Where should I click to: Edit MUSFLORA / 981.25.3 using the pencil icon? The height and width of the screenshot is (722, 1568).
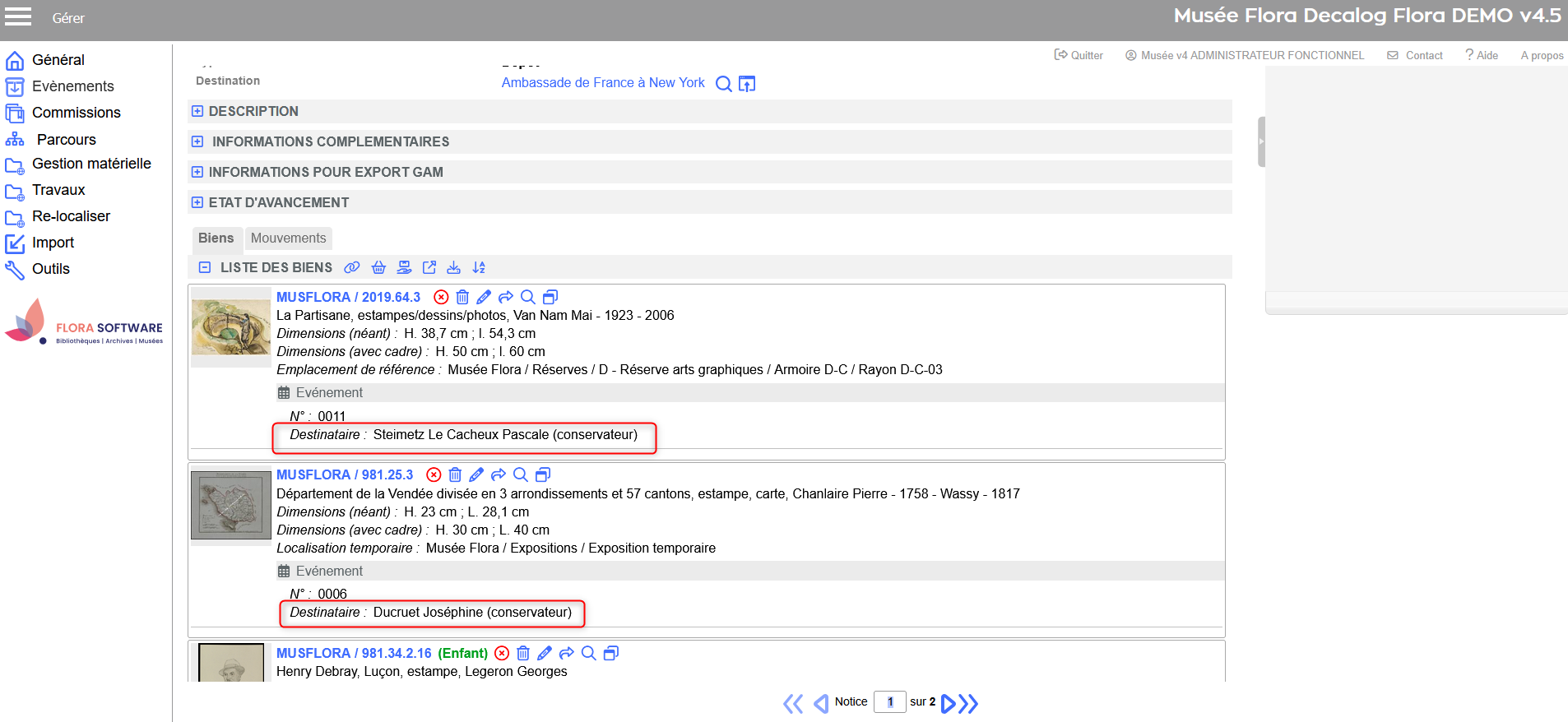tap(476, 474)
